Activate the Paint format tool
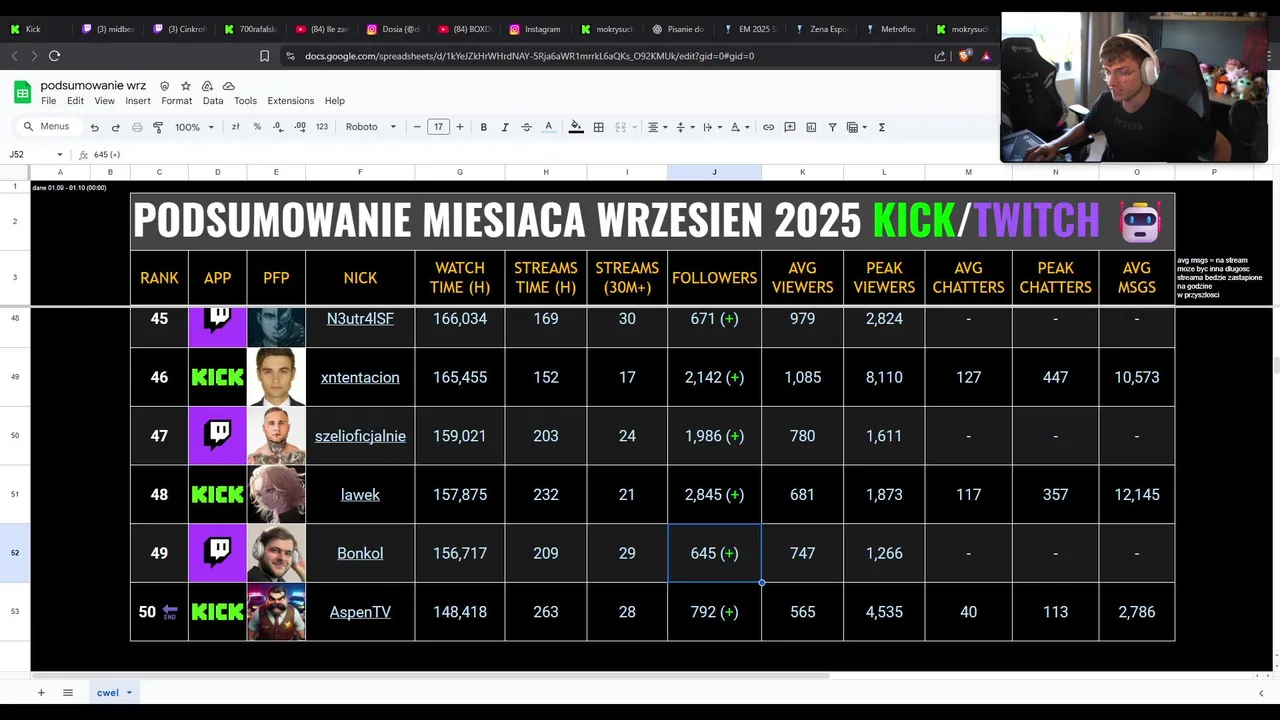This screenshot has height=720, width=1280. [158, 127]
